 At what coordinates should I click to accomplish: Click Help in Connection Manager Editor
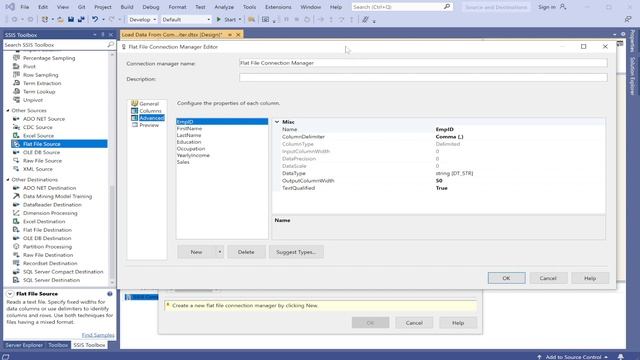590,278
